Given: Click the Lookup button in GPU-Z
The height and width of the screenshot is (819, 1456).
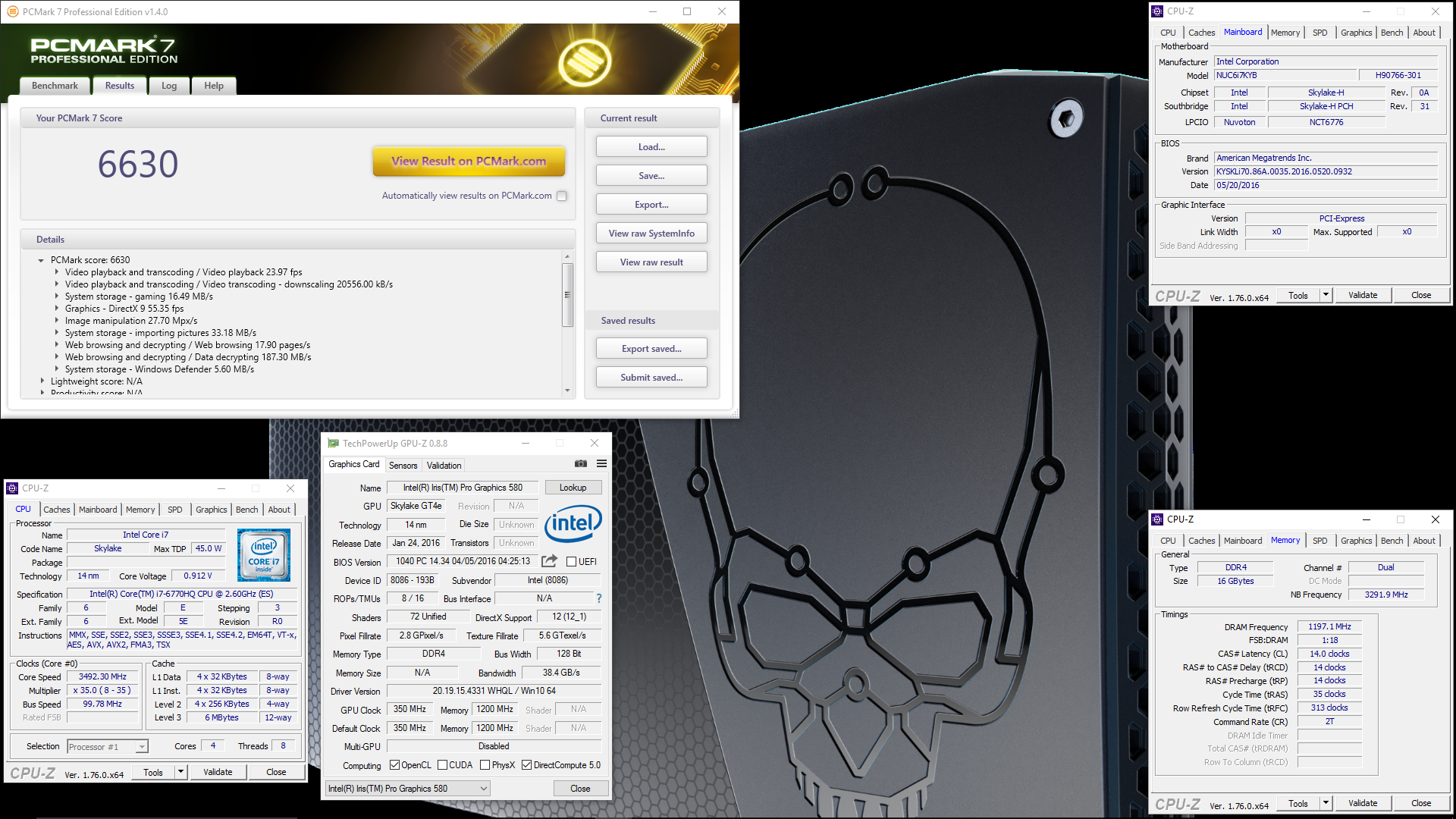Looking at the screenshot, I should pos(573,488).
